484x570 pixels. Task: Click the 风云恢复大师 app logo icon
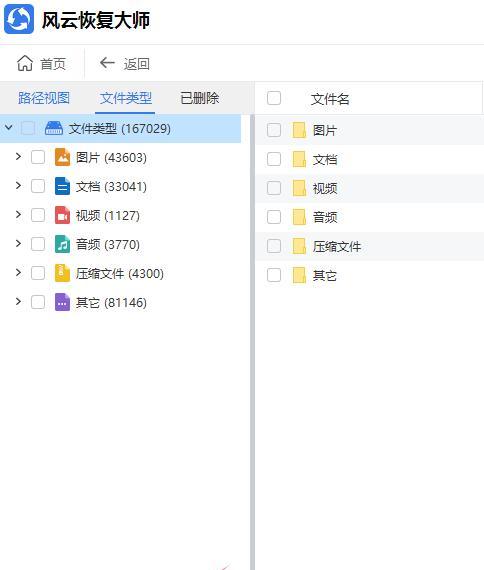(x=19, y=19)
